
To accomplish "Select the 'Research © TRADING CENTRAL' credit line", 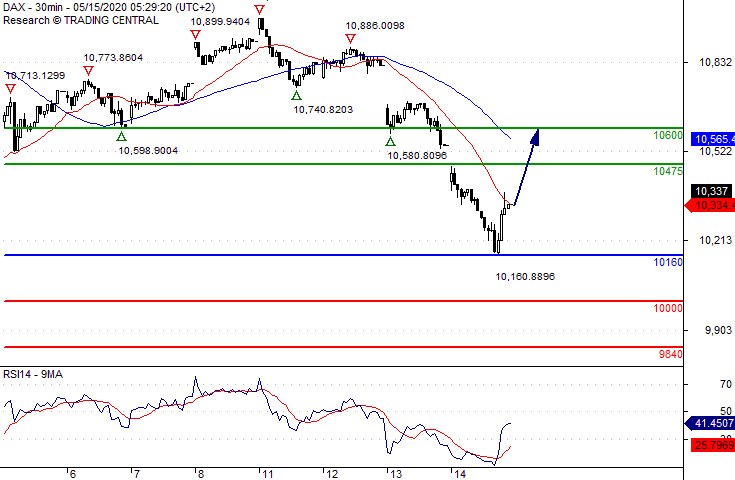I will point(81,20).
